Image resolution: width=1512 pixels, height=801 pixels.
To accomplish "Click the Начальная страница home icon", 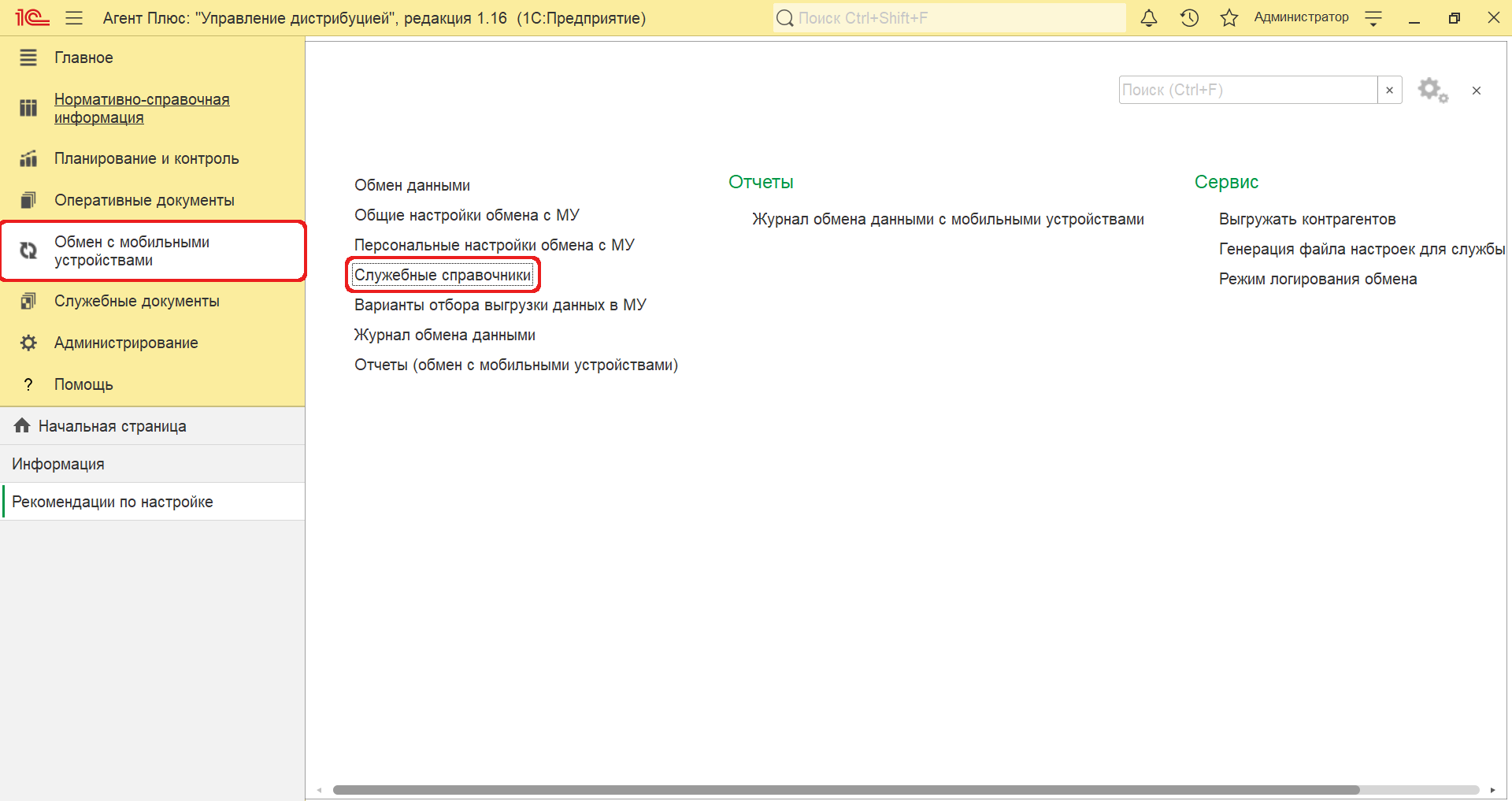I will tap(22, 426).
